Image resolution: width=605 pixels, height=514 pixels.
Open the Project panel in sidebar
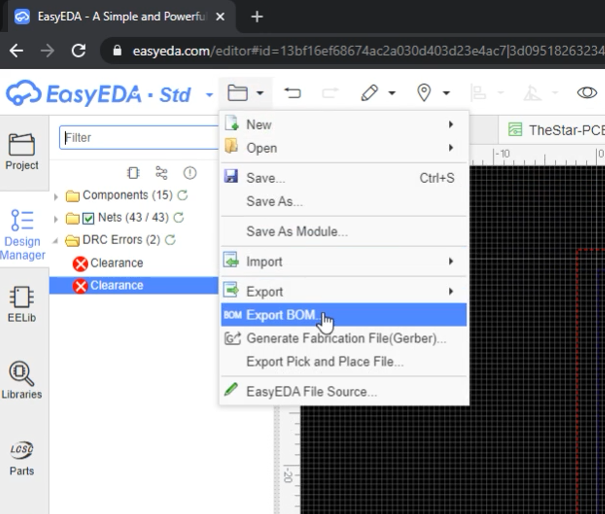point(22,152)
